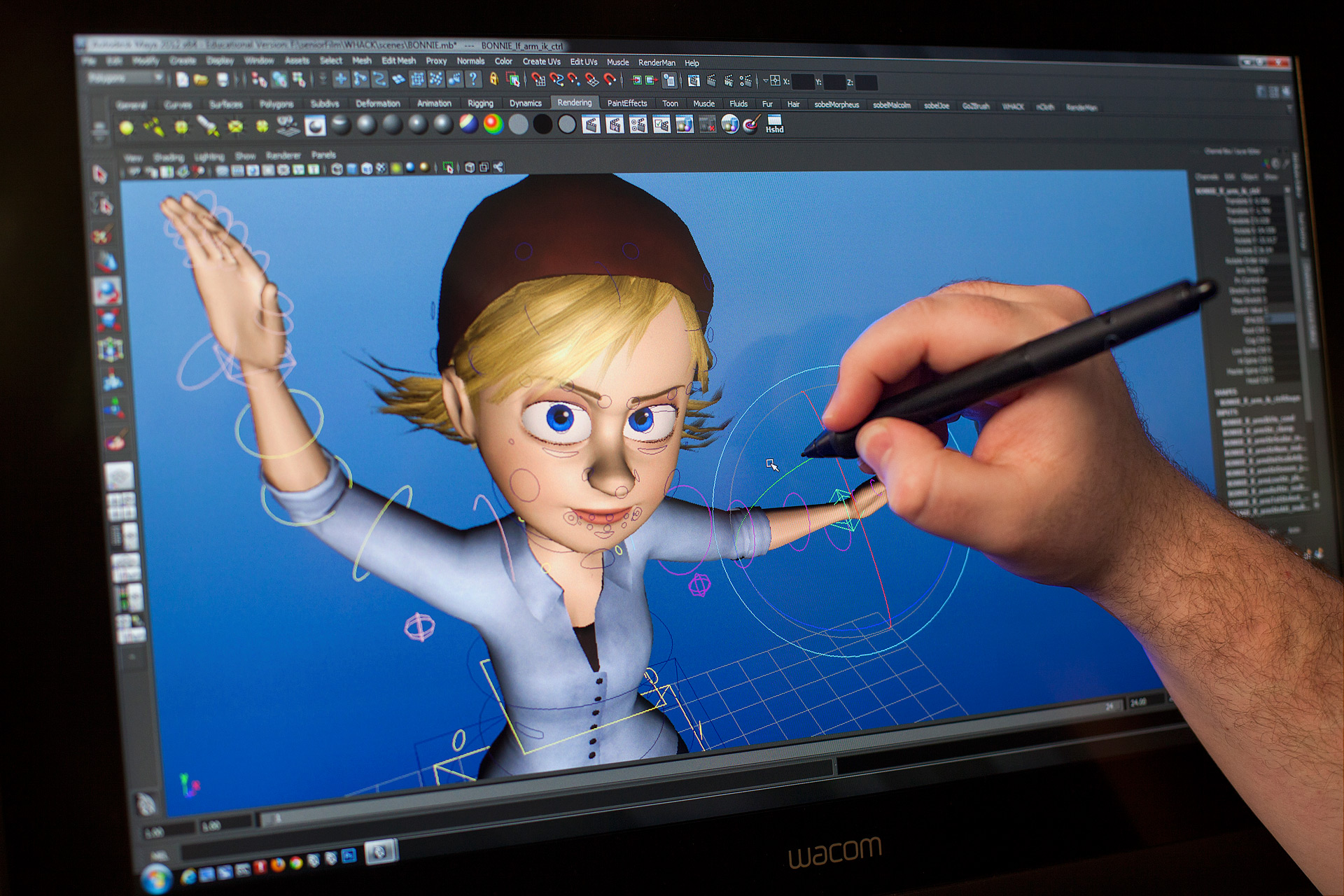
Task: Toggle Snap to Grids magnet icon
Action: [538, 80]
